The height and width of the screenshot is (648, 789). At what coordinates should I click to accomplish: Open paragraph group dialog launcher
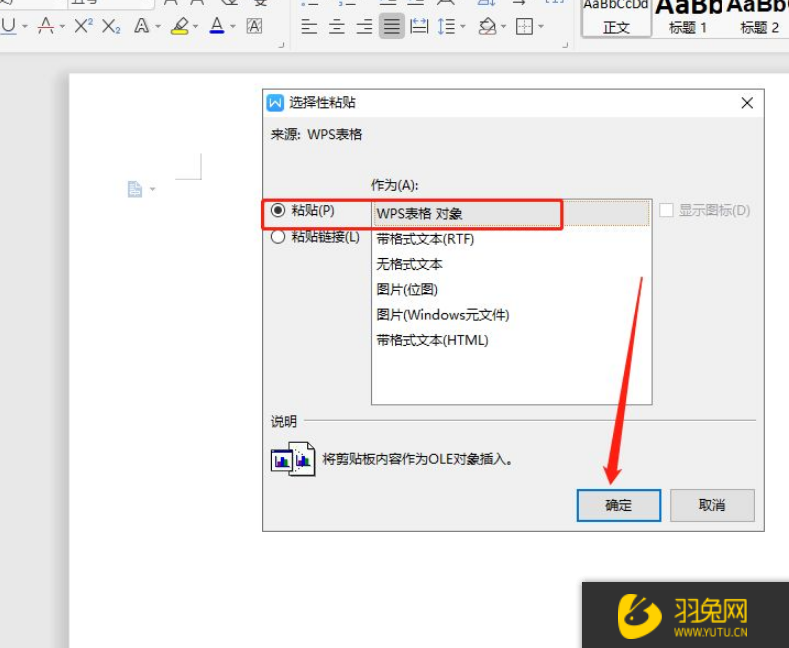pos(565,45)
